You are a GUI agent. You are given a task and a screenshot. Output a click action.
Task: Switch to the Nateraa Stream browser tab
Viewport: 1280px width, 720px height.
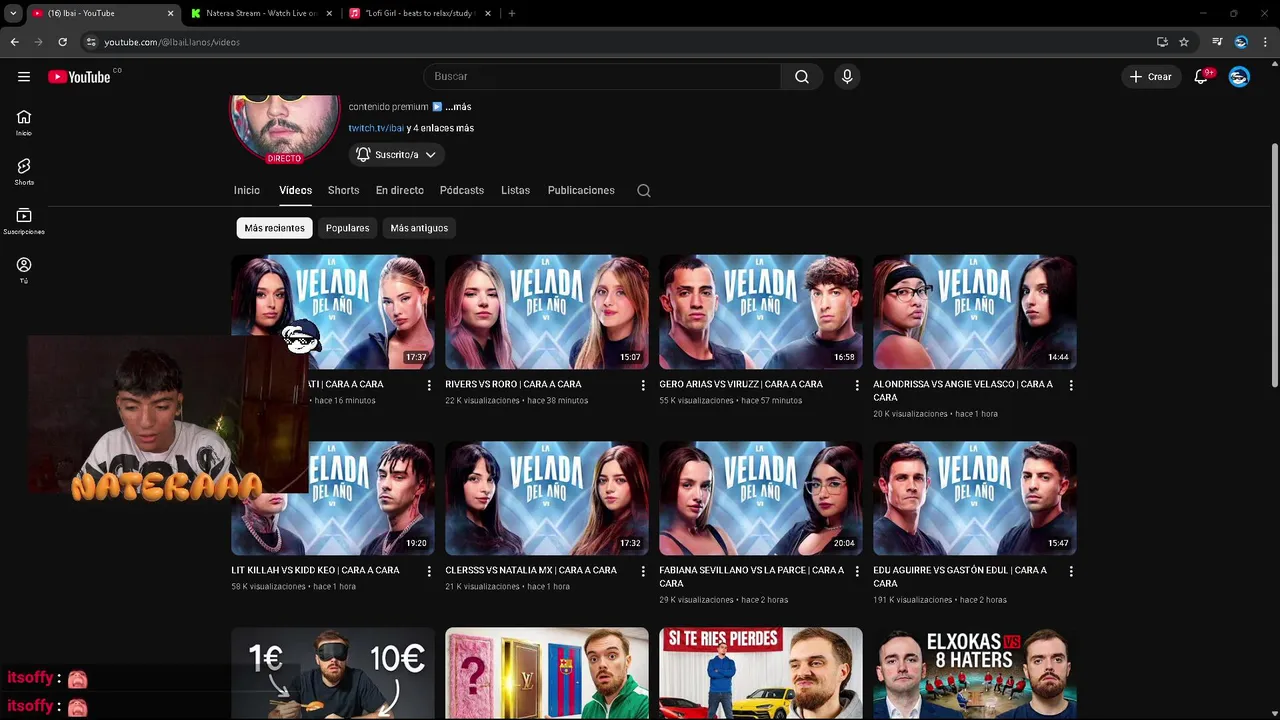(260, 13)
